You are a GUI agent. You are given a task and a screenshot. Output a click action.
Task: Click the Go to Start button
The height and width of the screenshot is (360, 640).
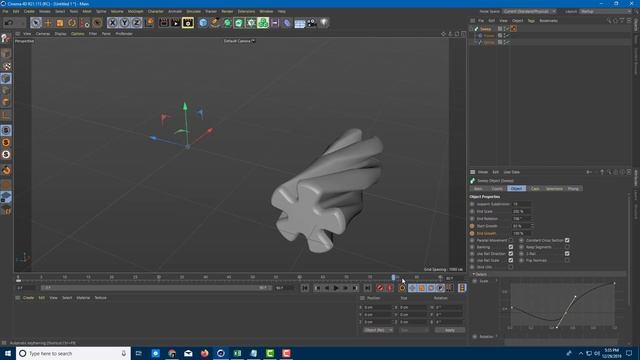(x=305, y=288)
